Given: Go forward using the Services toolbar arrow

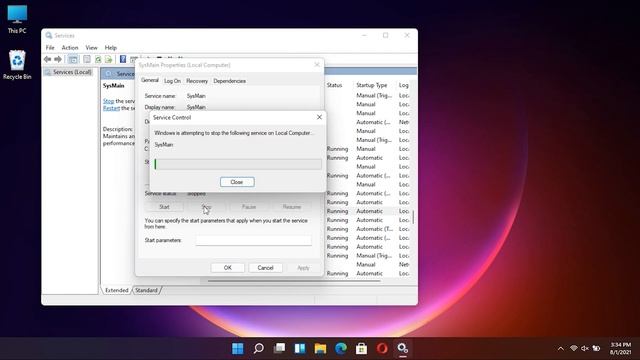Looking at the screenshot, I should (58, 59).
